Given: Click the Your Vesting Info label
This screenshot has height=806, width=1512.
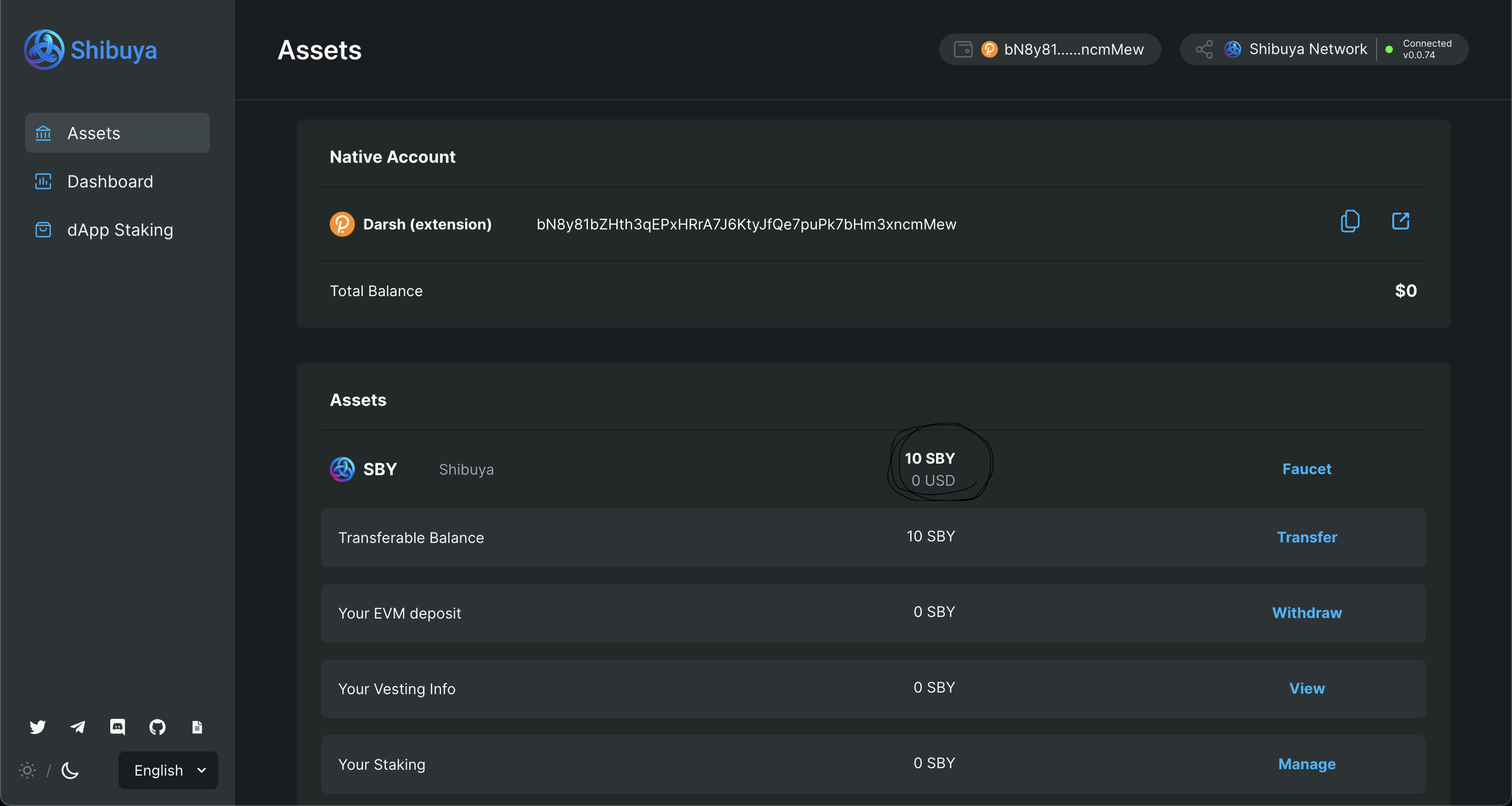Looking at the screenshot, I should 397,689.
